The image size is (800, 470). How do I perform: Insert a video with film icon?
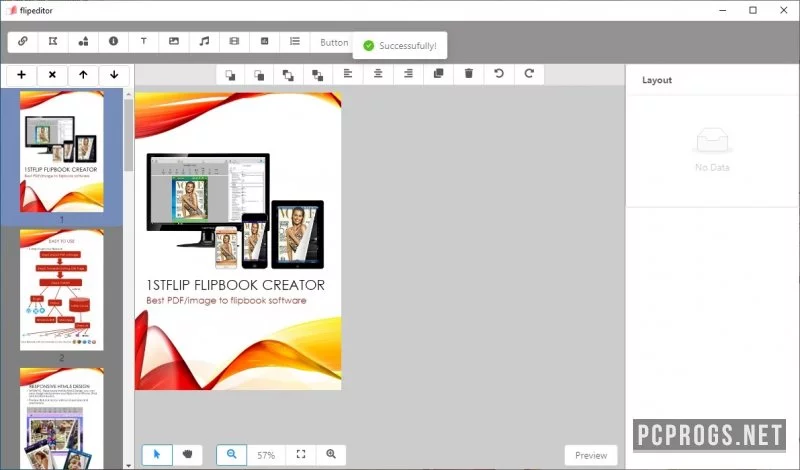click(x=234, y=42)
